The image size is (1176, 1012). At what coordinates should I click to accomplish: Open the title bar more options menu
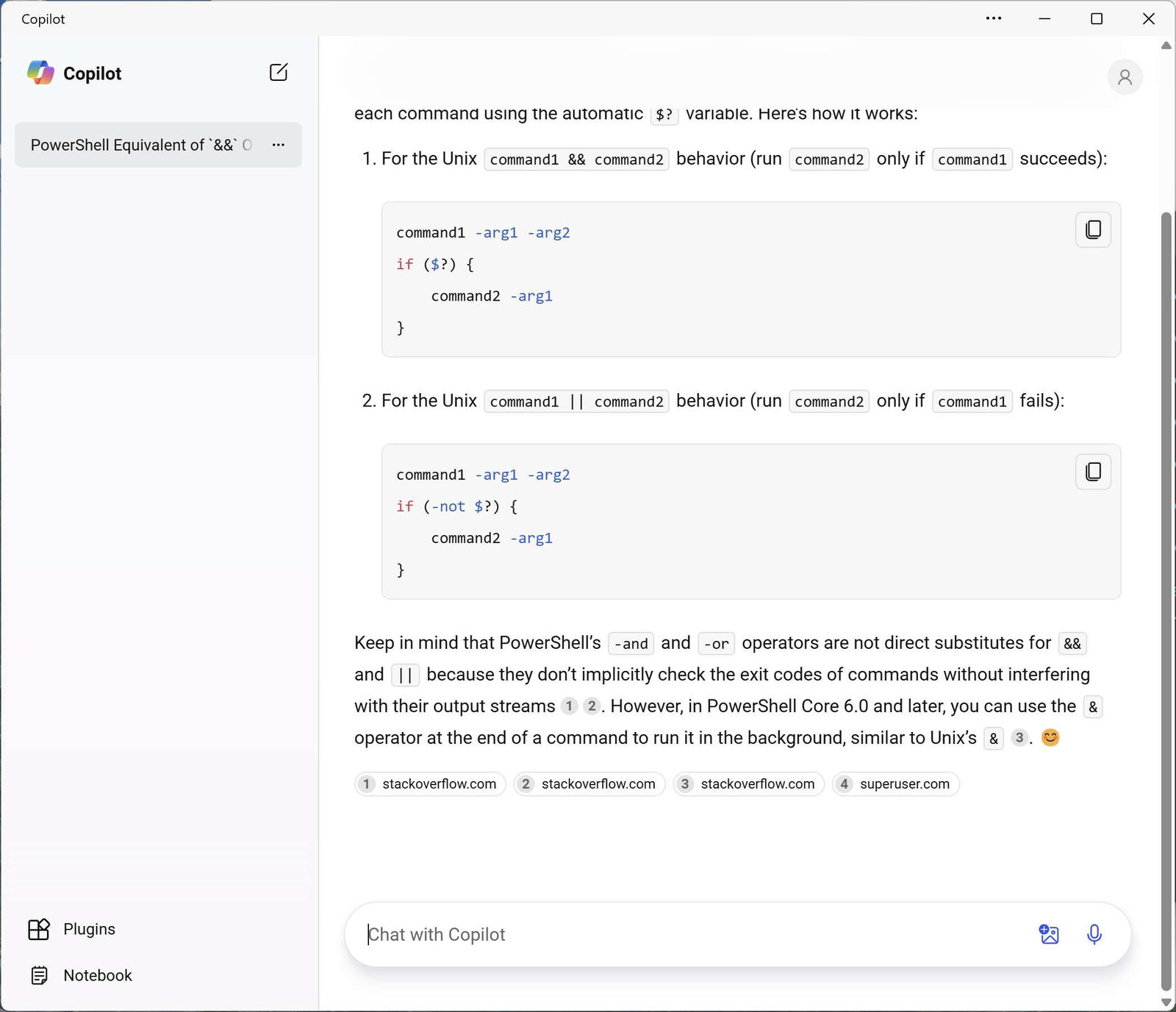(x=993, y=18)
